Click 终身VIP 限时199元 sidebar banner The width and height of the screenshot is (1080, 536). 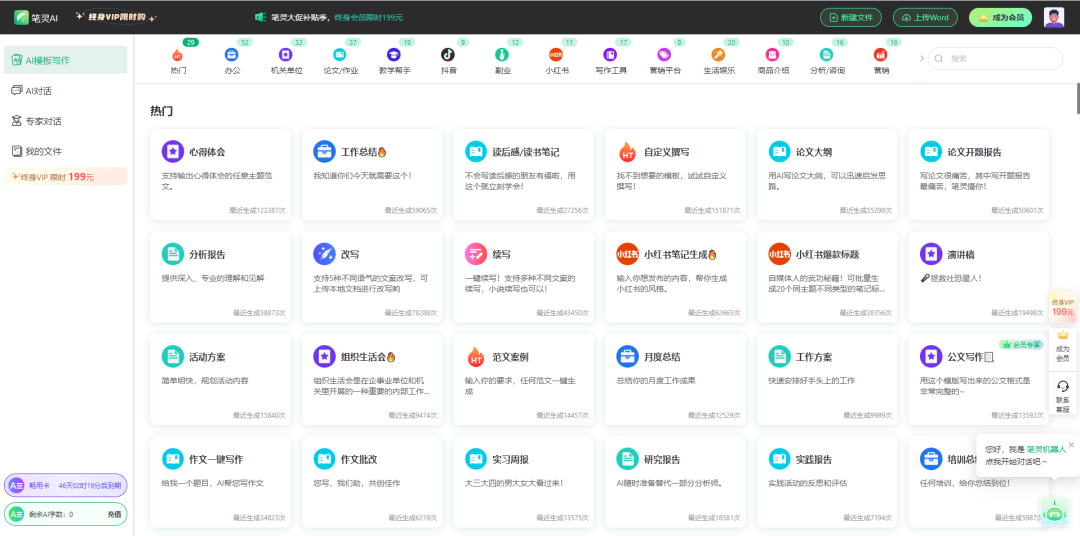(65, 176)
